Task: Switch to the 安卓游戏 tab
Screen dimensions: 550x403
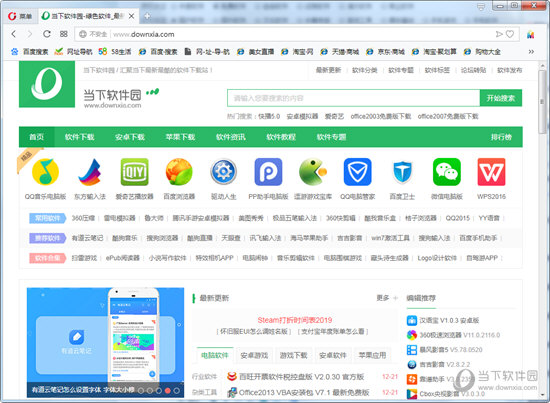Action: (254, 355)
